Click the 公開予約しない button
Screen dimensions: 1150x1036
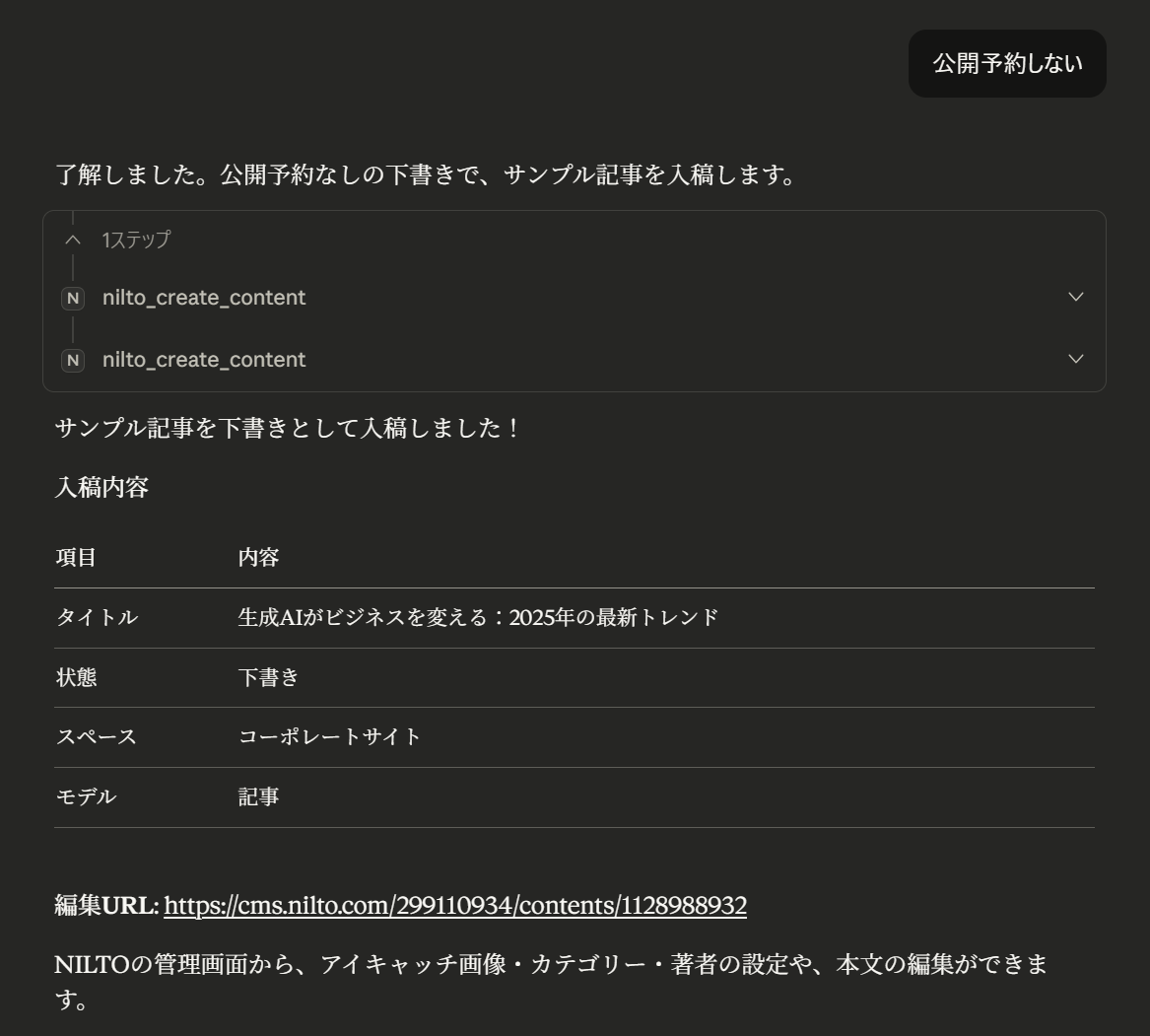click(1006, 63)
